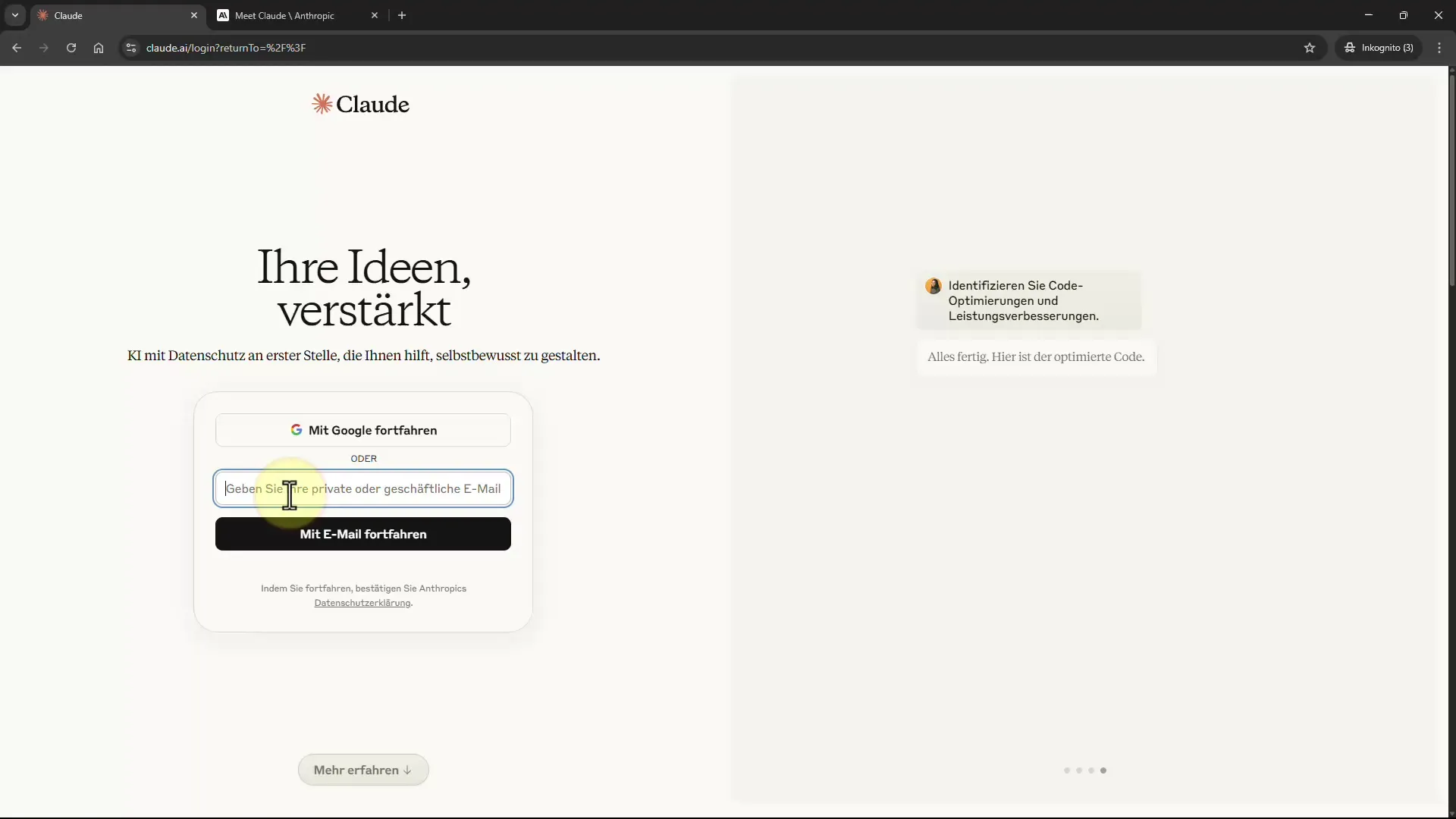Open site information icon in address bar

(x=131, y=48)
